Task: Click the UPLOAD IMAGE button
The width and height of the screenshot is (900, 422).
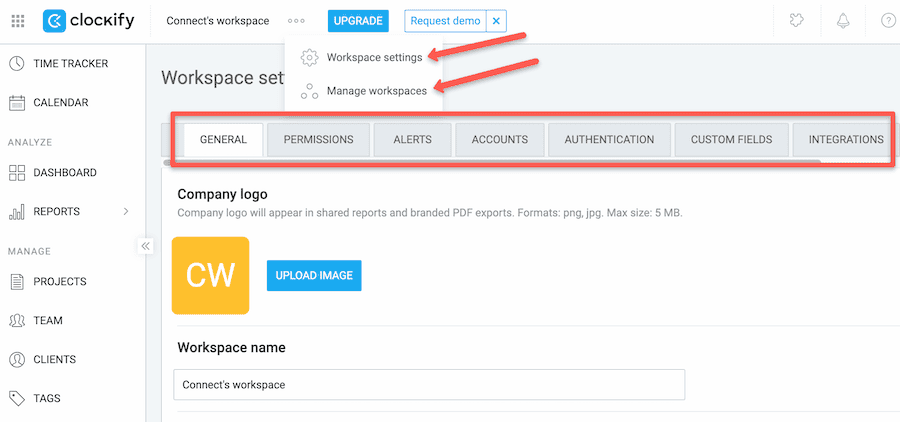Action: [314, 276]
